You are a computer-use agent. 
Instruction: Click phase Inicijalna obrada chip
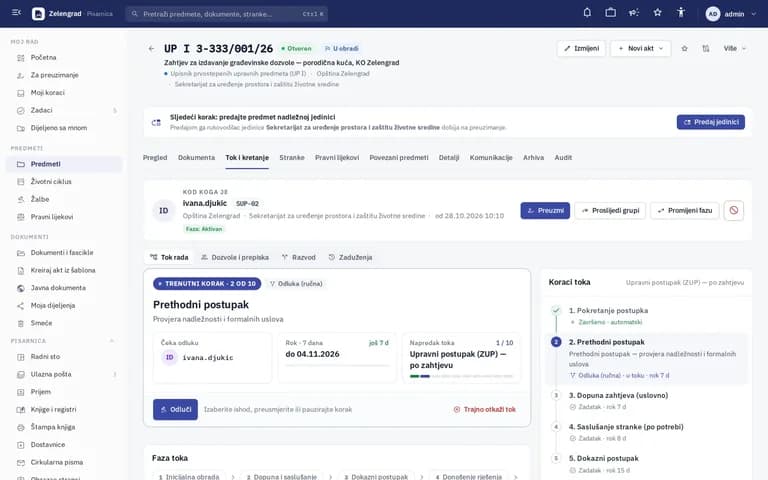[190, 477]
